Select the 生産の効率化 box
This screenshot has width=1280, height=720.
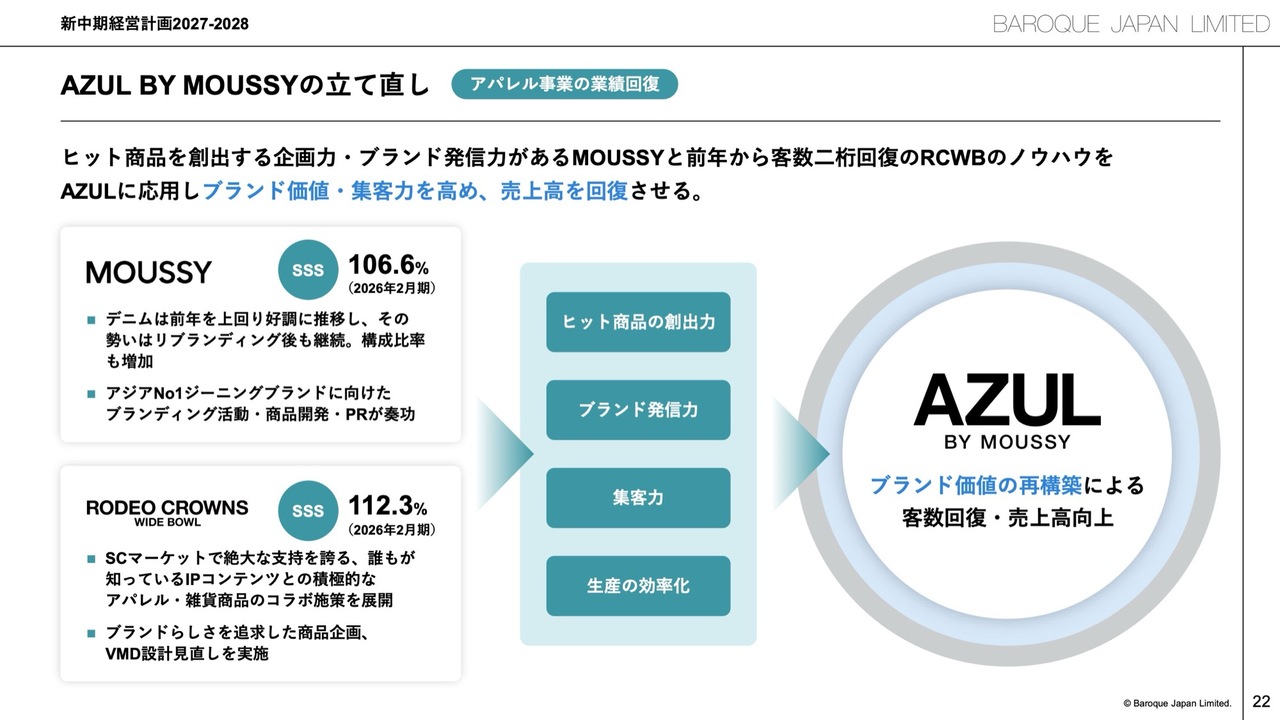pos(638,586)
